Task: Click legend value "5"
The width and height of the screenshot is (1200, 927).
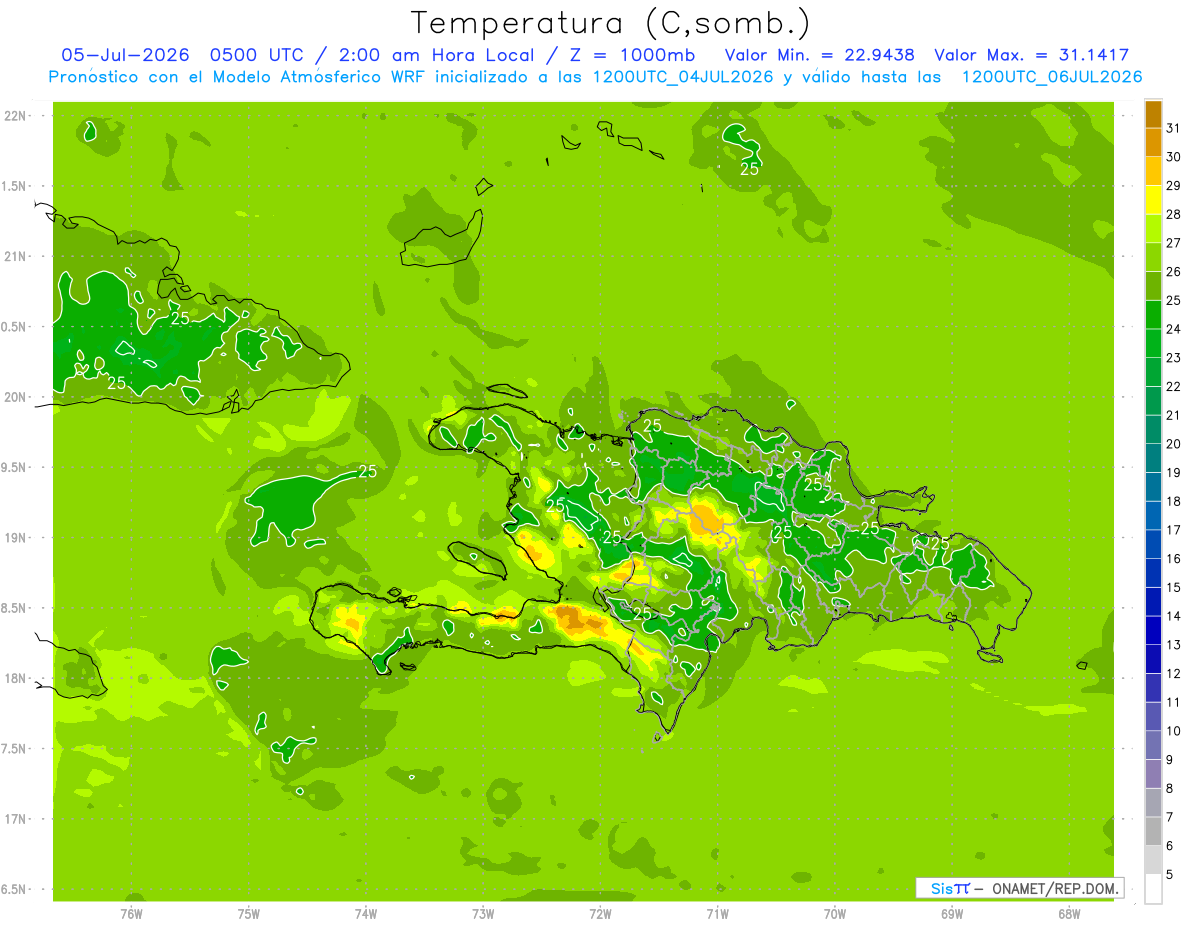Action: point(1170,874)
